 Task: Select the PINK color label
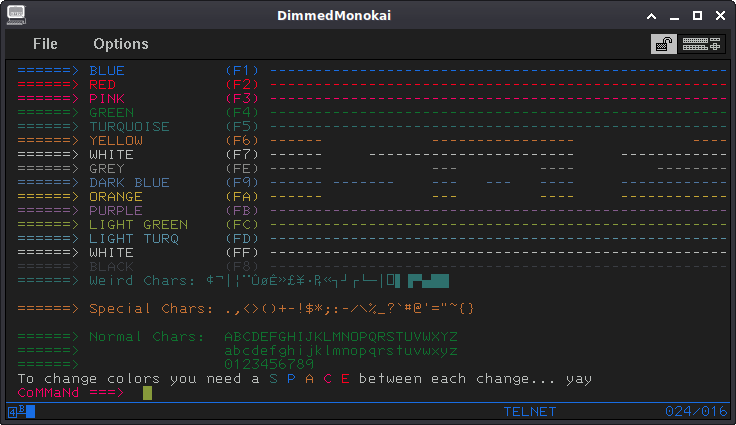(x=107, y=99)
